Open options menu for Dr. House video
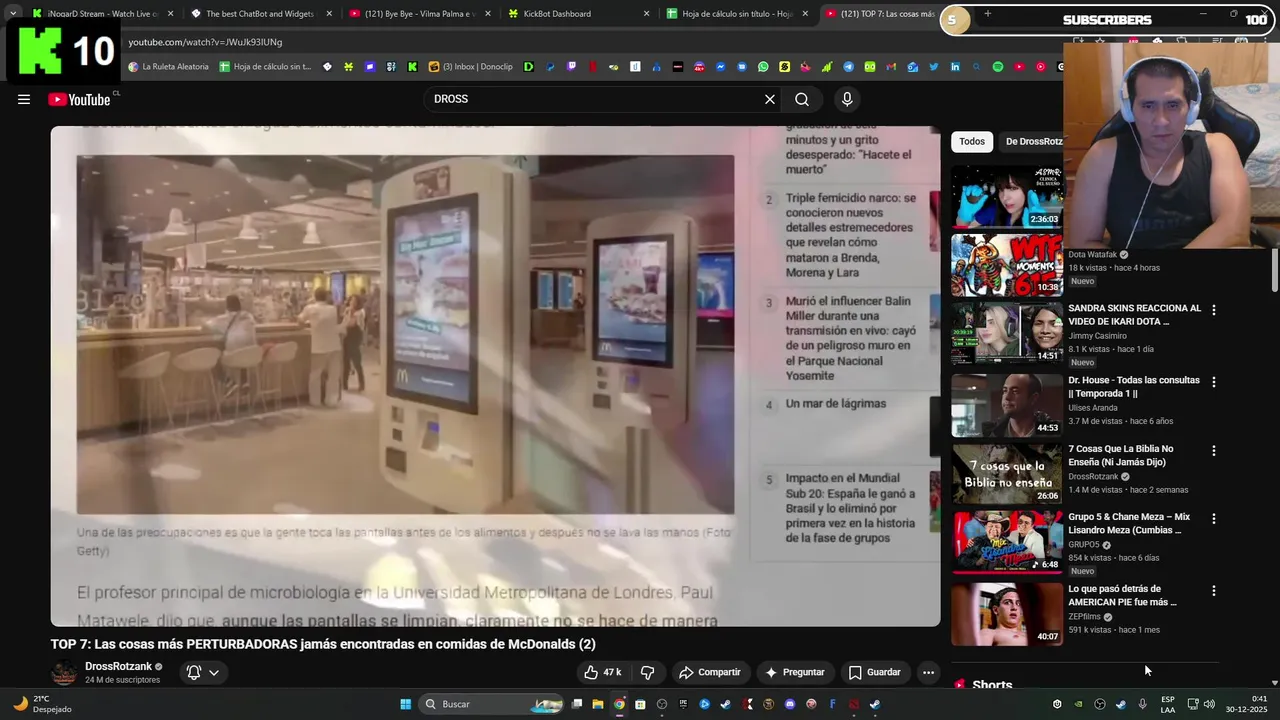 pos(1214,382)
